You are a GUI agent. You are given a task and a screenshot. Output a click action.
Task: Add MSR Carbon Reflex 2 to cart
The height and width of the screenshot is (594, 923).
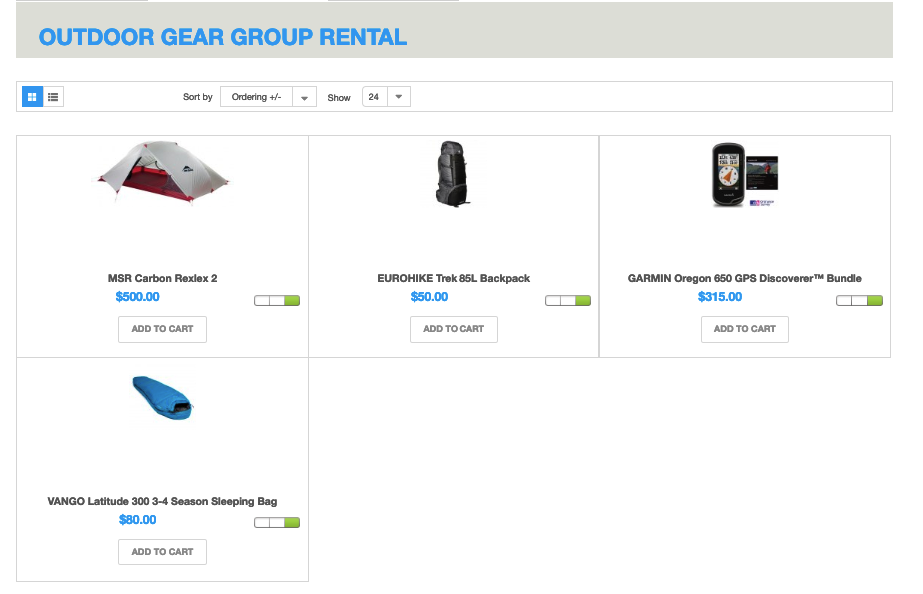pyautogui.click(x=162, y=329)
